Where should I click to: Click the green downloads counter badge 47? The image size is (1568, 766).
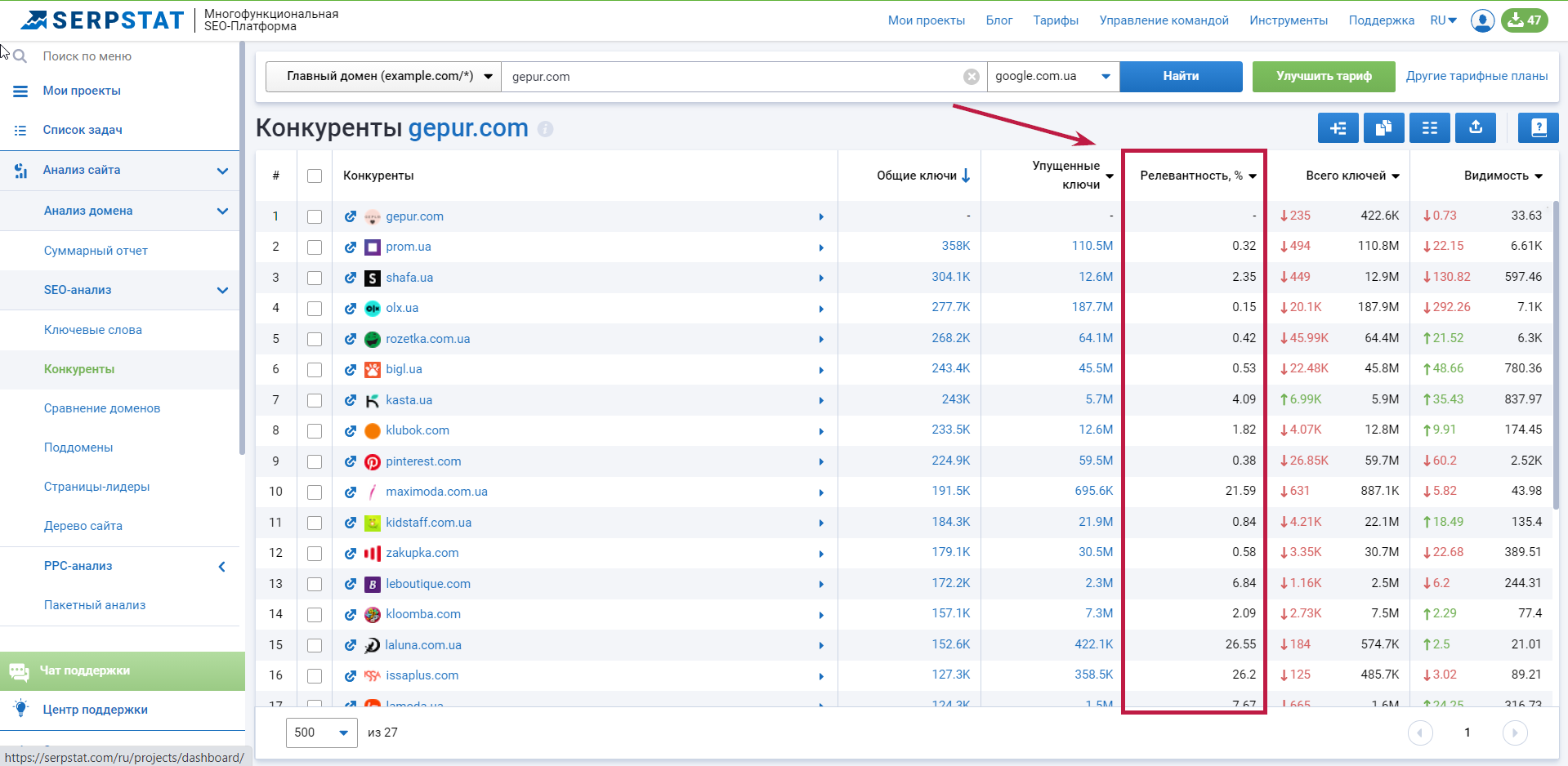click(x=1524, y=20)
